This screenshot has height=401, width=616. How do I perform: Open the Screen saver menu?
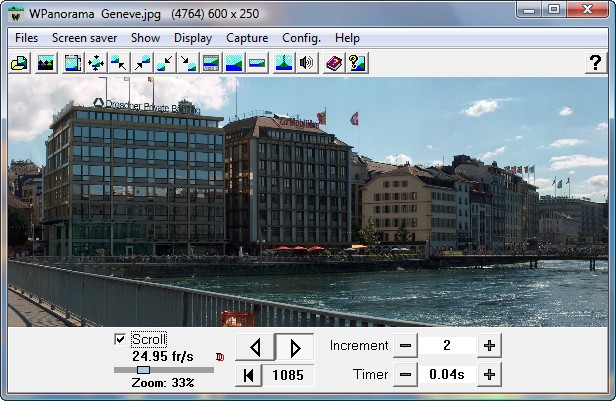pyautogui.click(x=84, y=38)
